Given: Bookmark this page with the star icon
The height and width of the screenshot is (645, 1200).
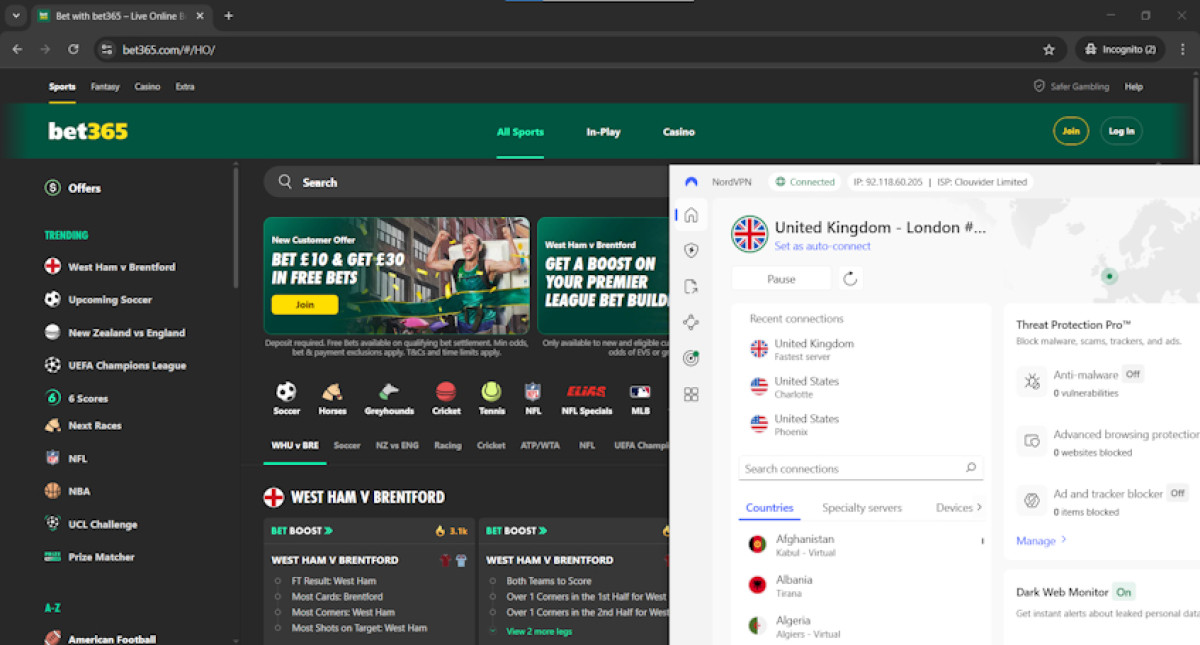Looking at the screenshot, I should [1049, 49].
